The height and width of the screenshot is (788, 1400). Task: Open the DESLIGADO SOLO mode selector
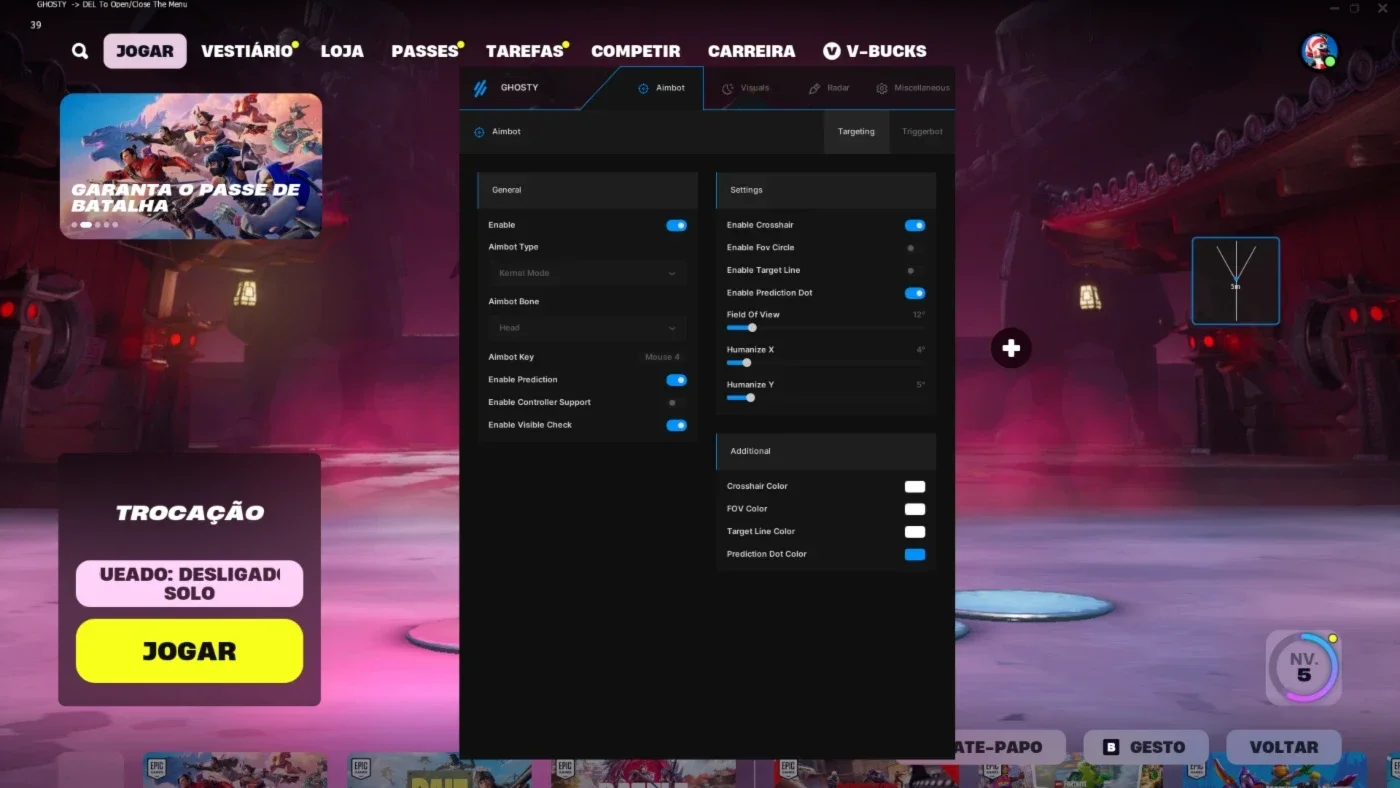pyautogui.click(x=189, y=584)
